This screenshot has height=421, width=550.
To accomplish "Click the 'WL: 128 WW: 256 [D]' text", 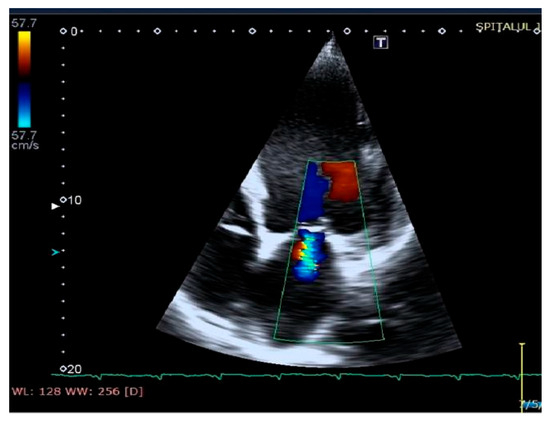I will pyautogui.click(x=78, y=392).
